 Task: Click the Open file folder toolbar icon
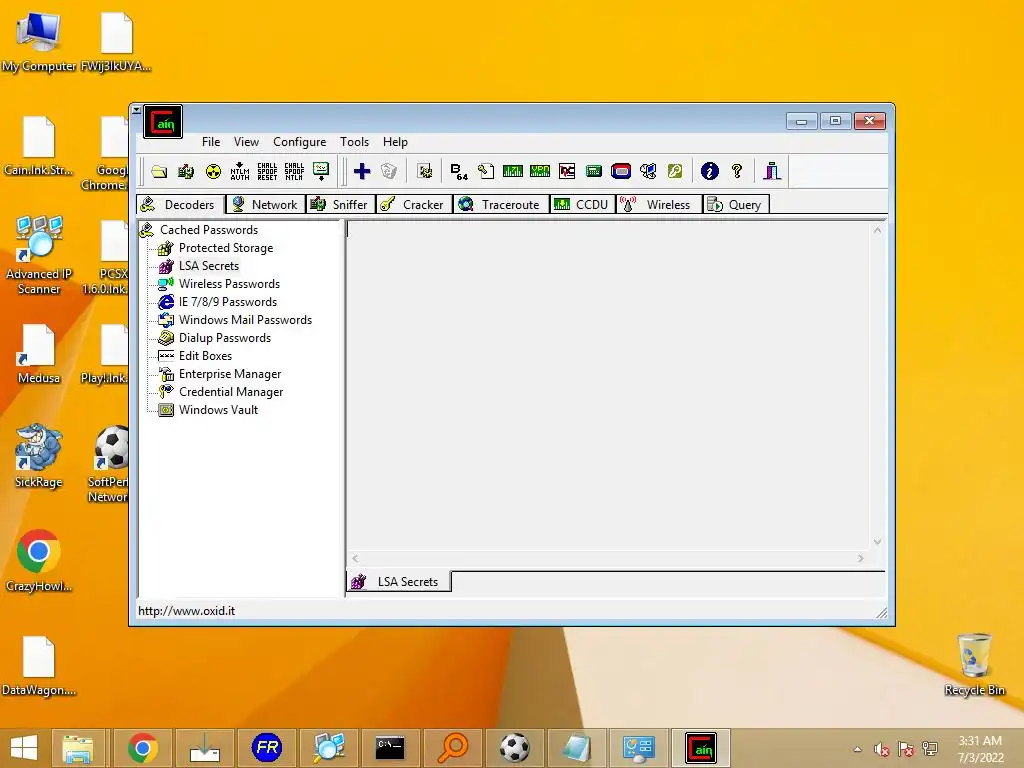[x=159, y=172]
